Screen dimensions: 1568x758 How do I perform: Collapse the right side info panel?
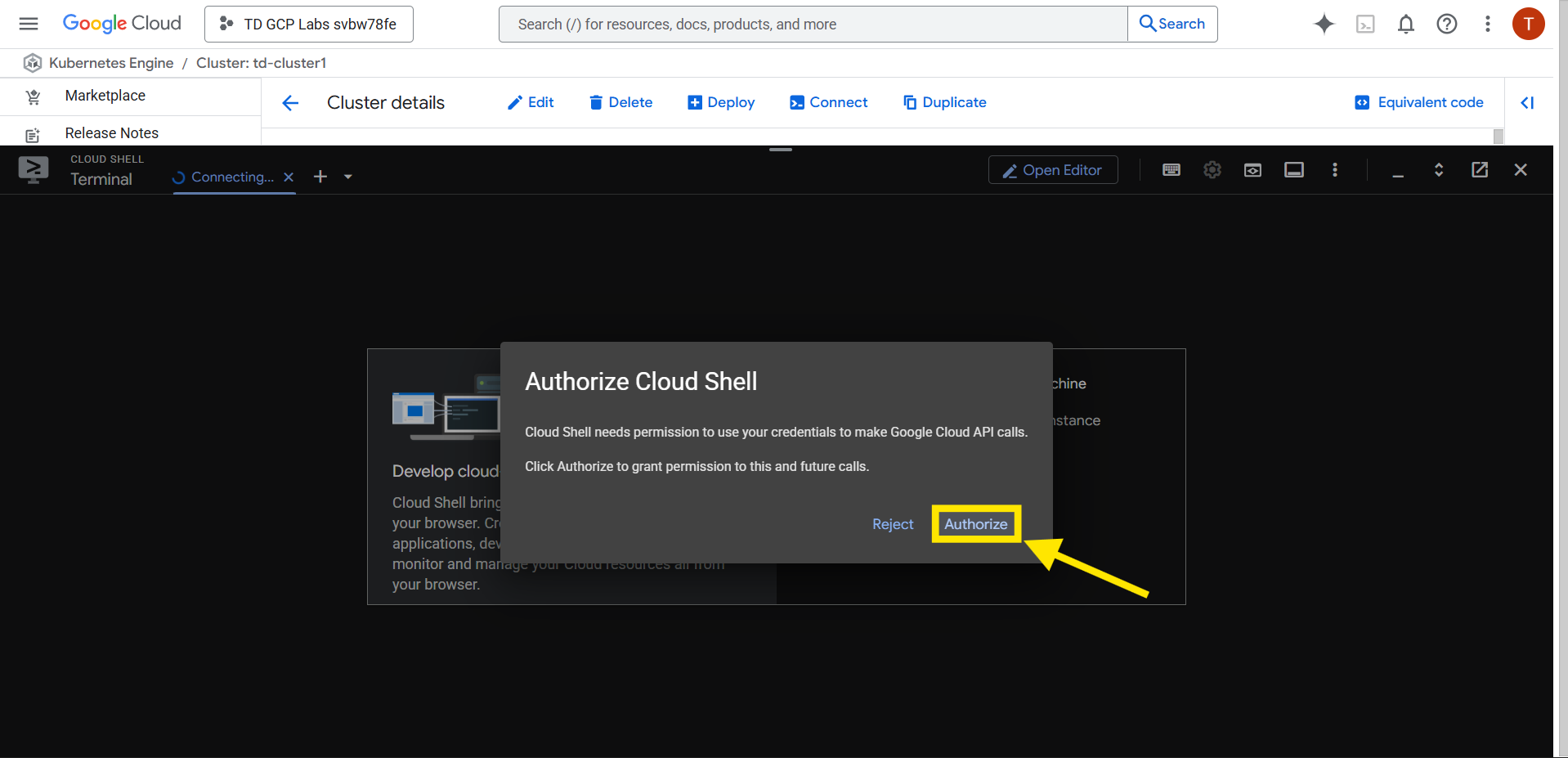(1526, 103)
